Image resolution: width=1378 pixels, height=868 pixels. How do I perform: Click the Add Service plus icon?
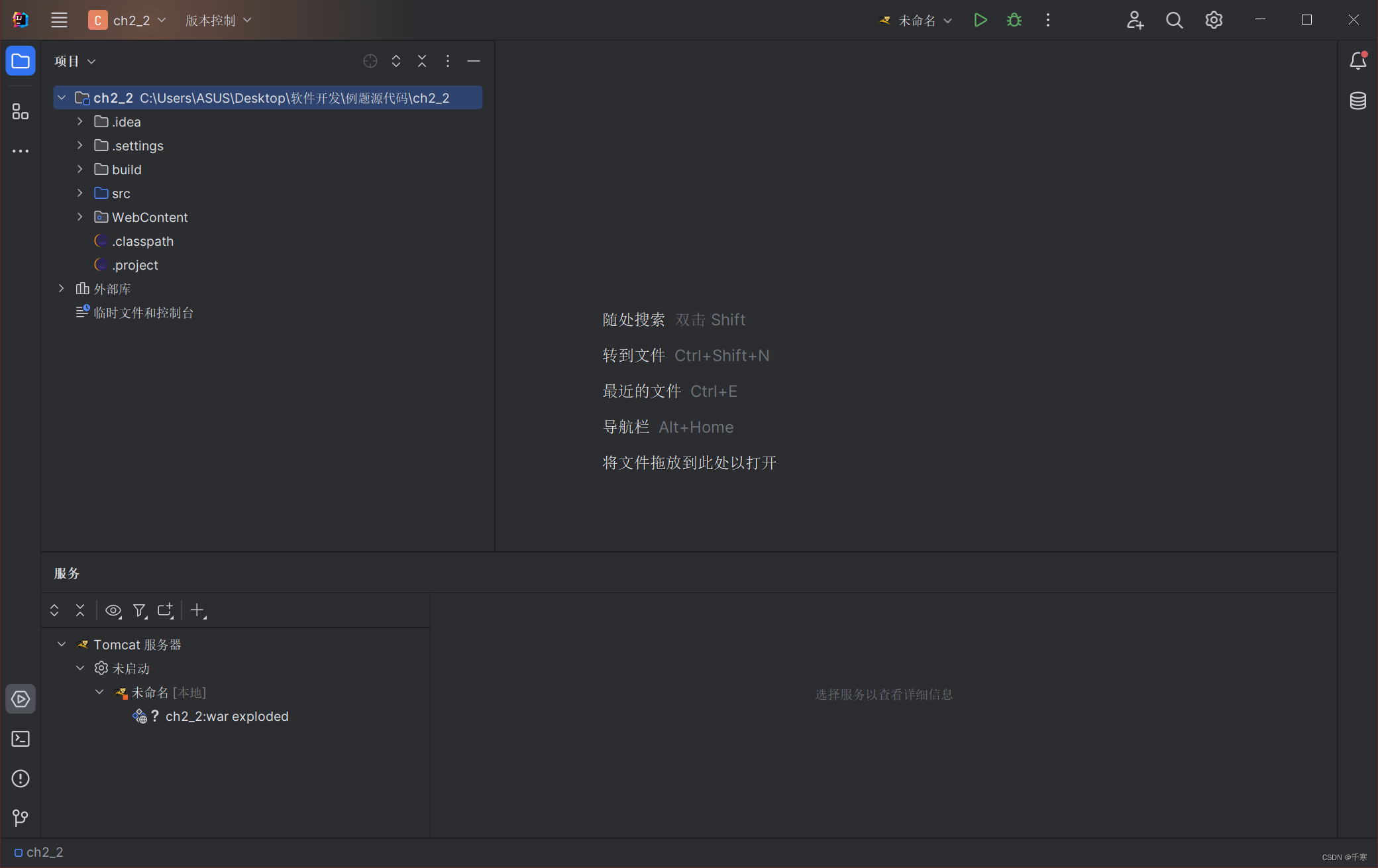pyautogui.click(x=197, y=610)
